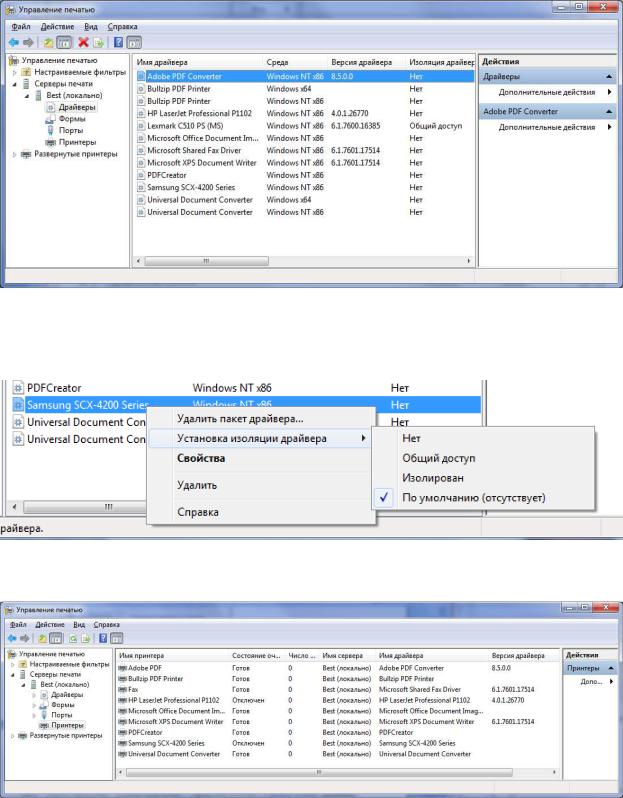The width and height of the screenshot is (623, 798).
Task: Click Up one level icon in drivers window
Action: (48, 42)
